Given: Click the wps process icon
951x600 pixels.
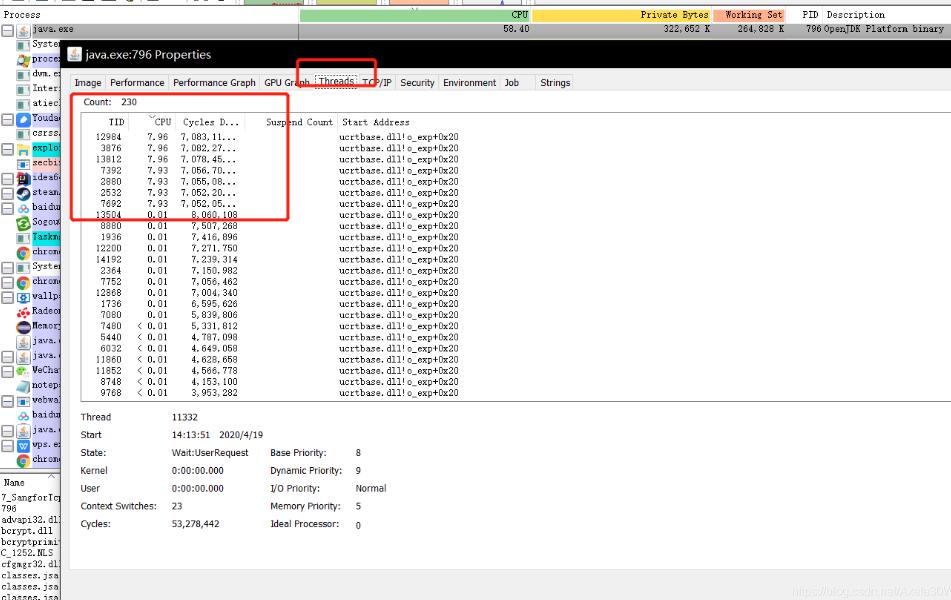Looking at the screenshot, I should (24, 445).
